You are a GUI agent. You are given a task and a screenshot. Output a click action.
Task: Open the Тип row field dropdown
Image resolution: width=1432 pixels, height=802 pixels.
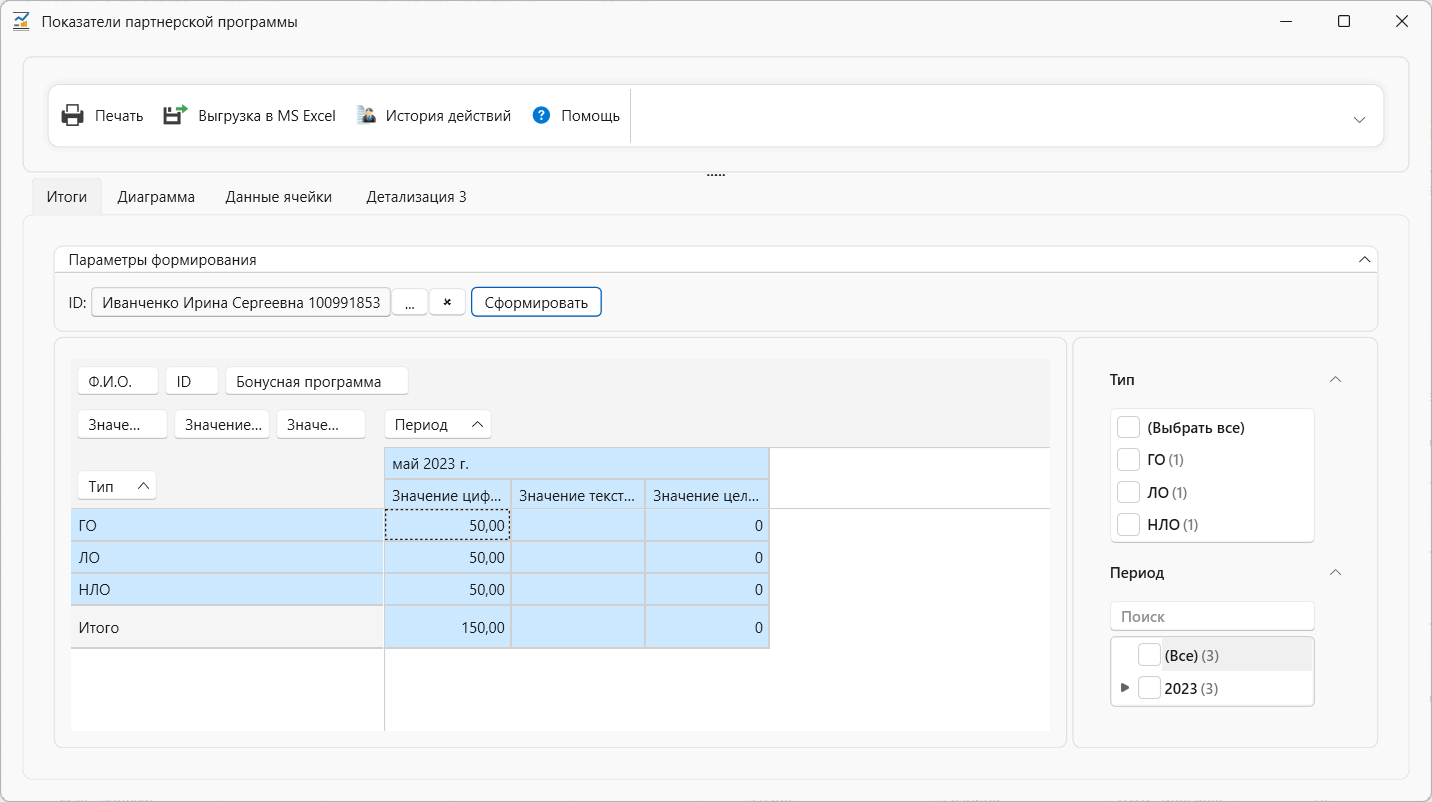point(117,486)
